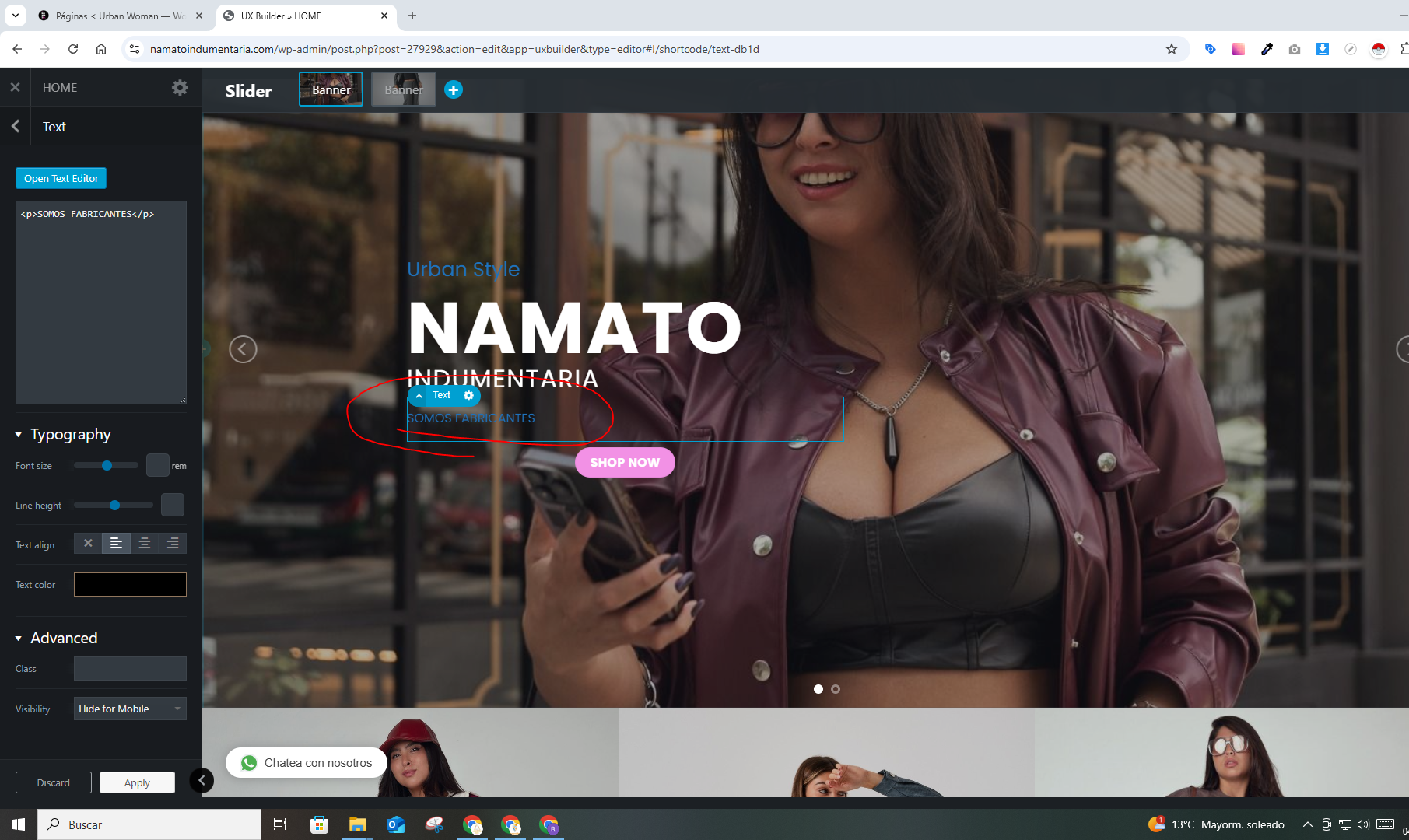The width and height of the screenshot is (1409, 840).
Task: Discard the text changes
Action: 54,782
